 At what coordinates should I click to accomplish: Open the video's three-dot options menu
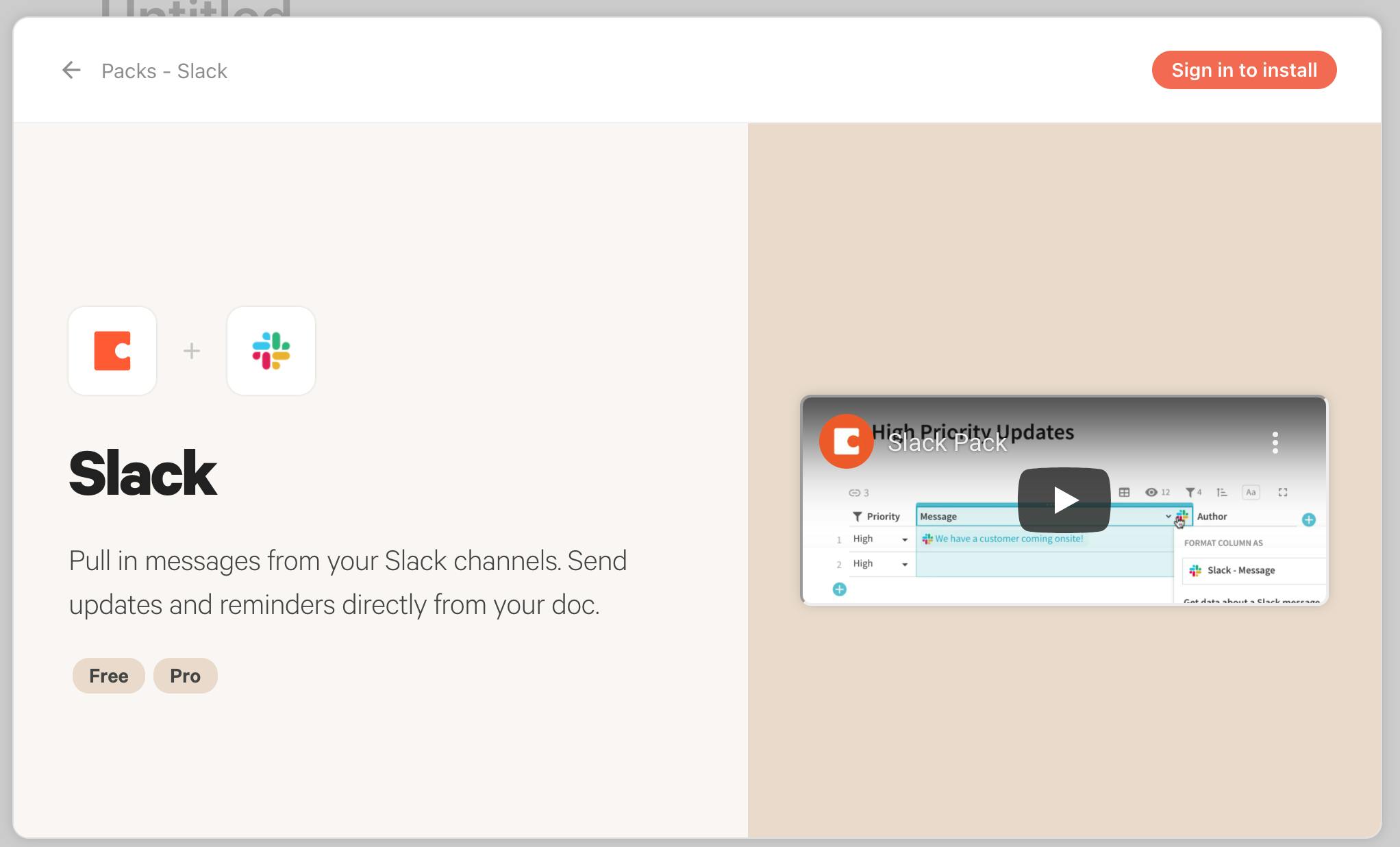click(x=1275, y=442)
